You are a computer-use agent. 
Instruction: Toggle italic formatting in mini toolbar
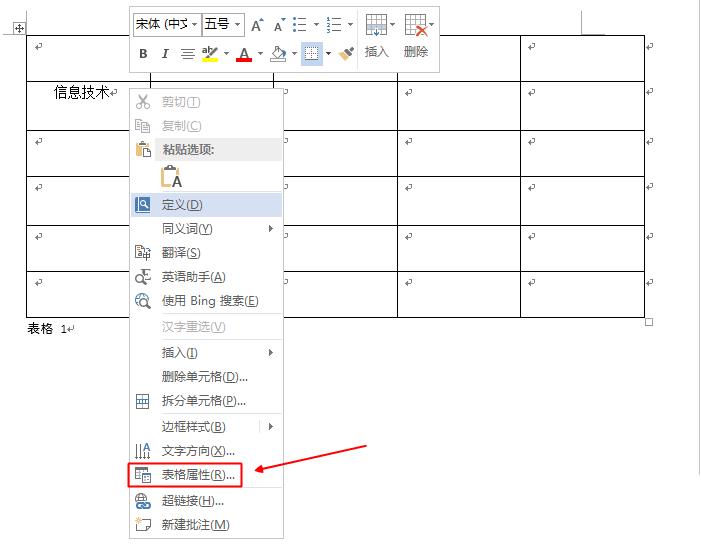pos(165,54)
